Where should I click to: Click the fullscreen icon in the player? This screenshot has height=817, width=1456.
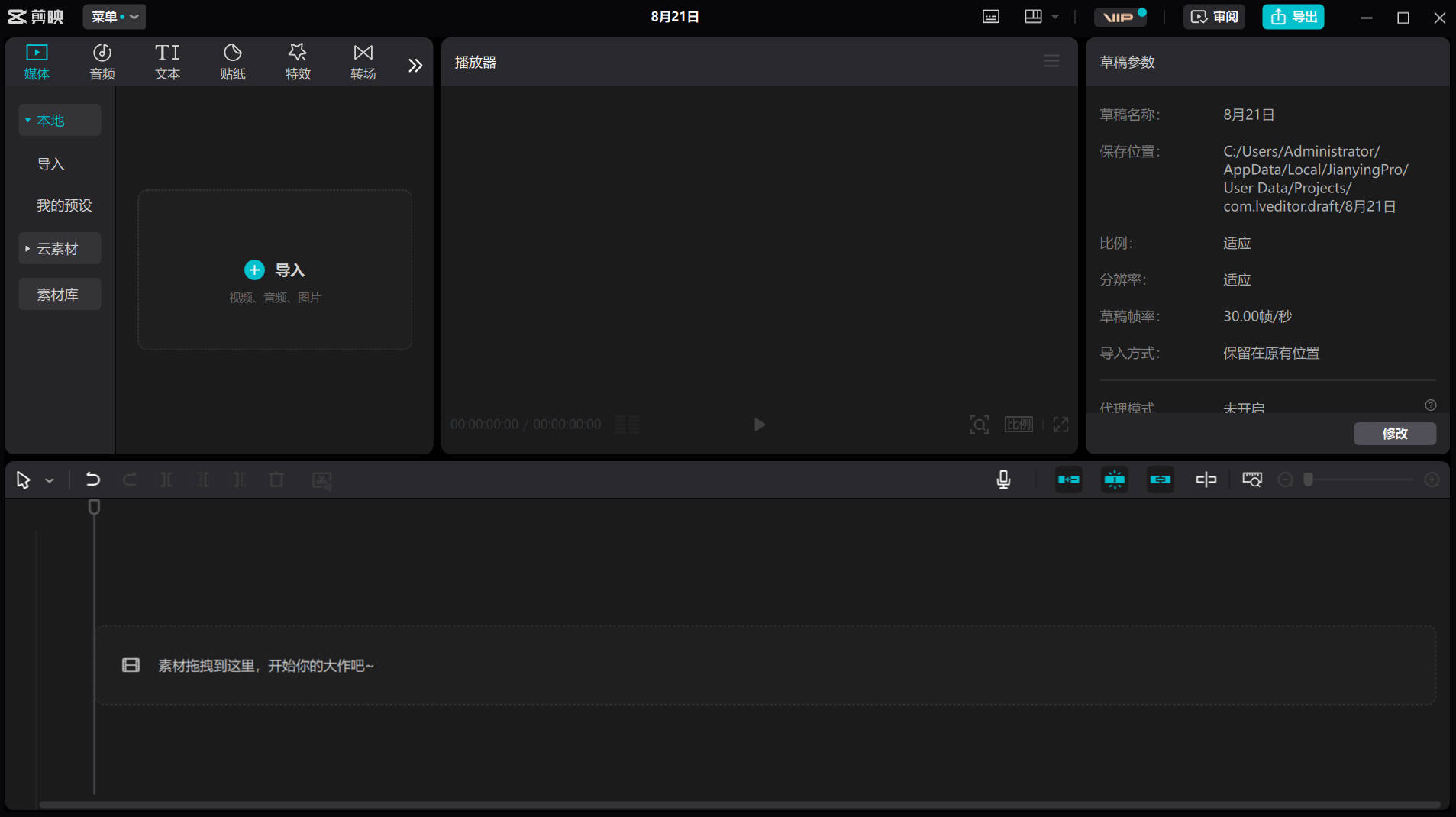click(x=1061, y=425)
